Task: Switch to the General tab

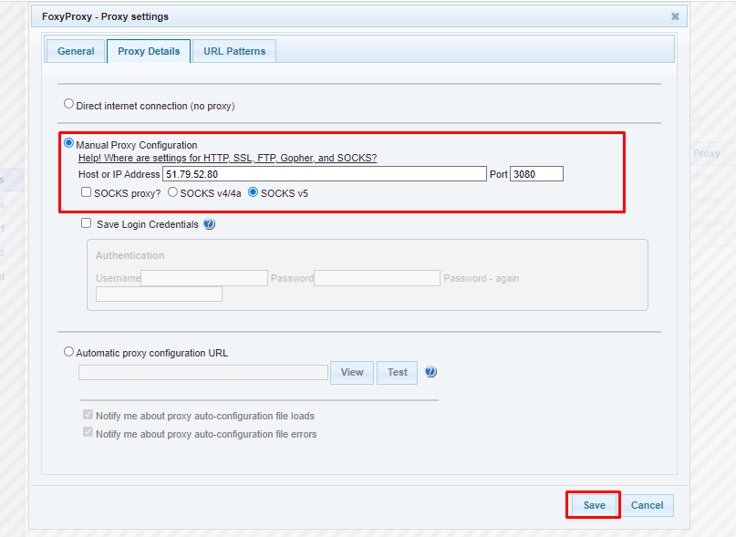Action: 76,51
